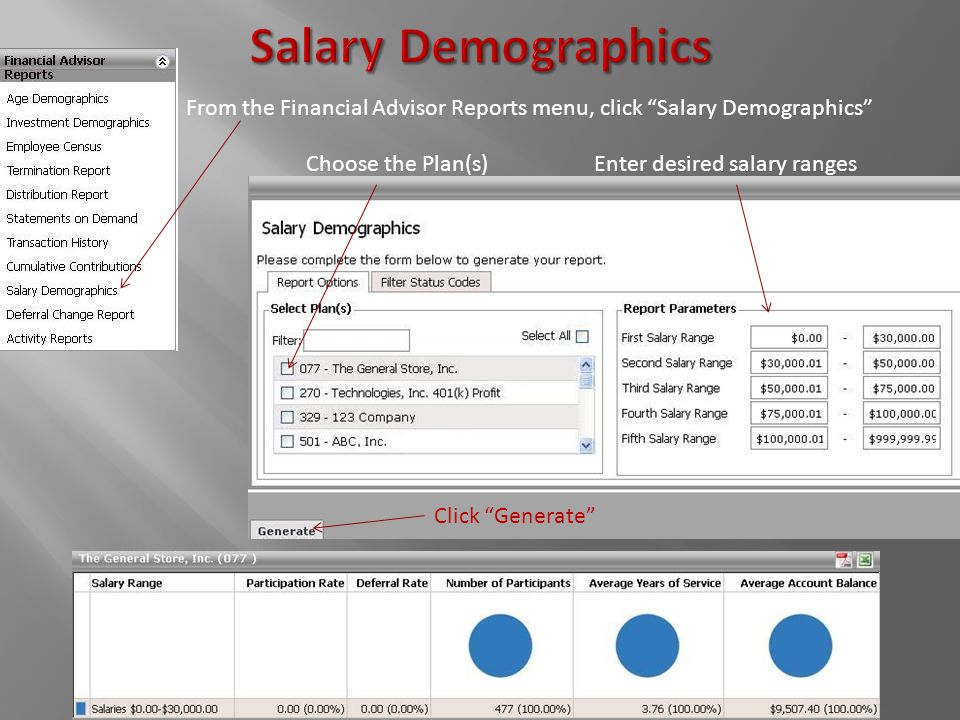Switch to Filter Status Codes tab
960x720 pixels.
tap(430, 282)
